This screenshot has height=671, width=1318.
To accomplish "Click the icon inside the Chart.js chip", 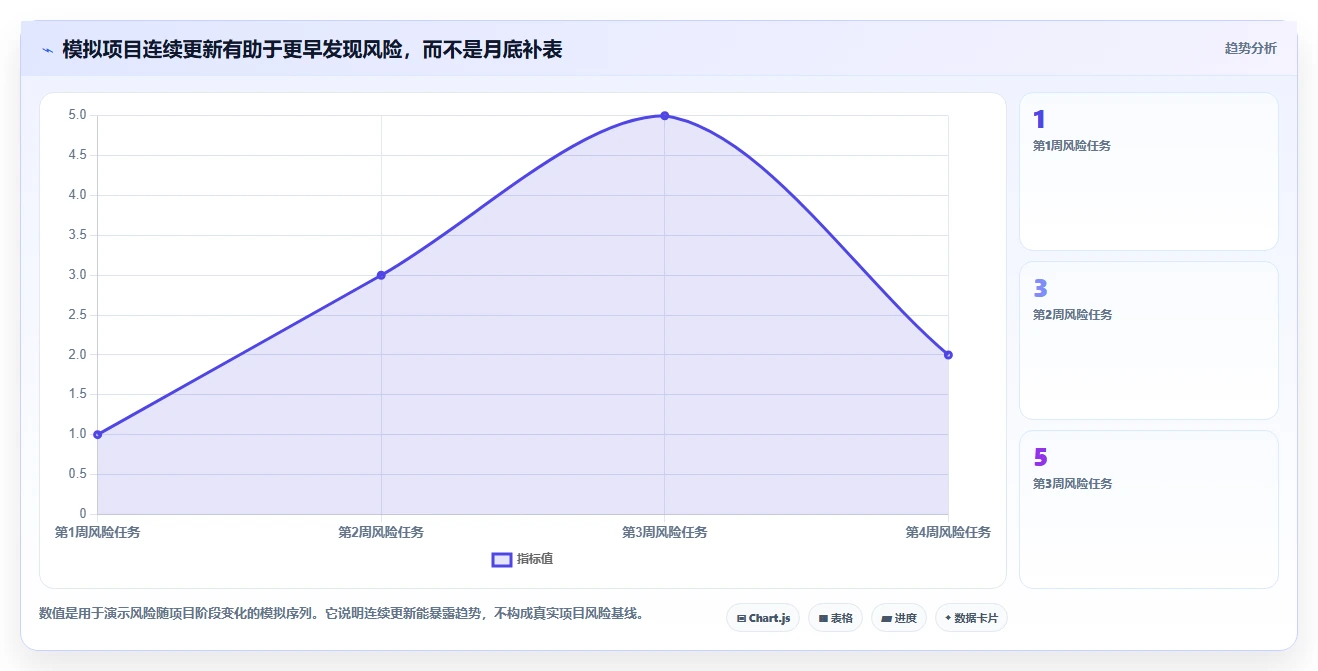I will pyautogui.click(x=741, y=619).
